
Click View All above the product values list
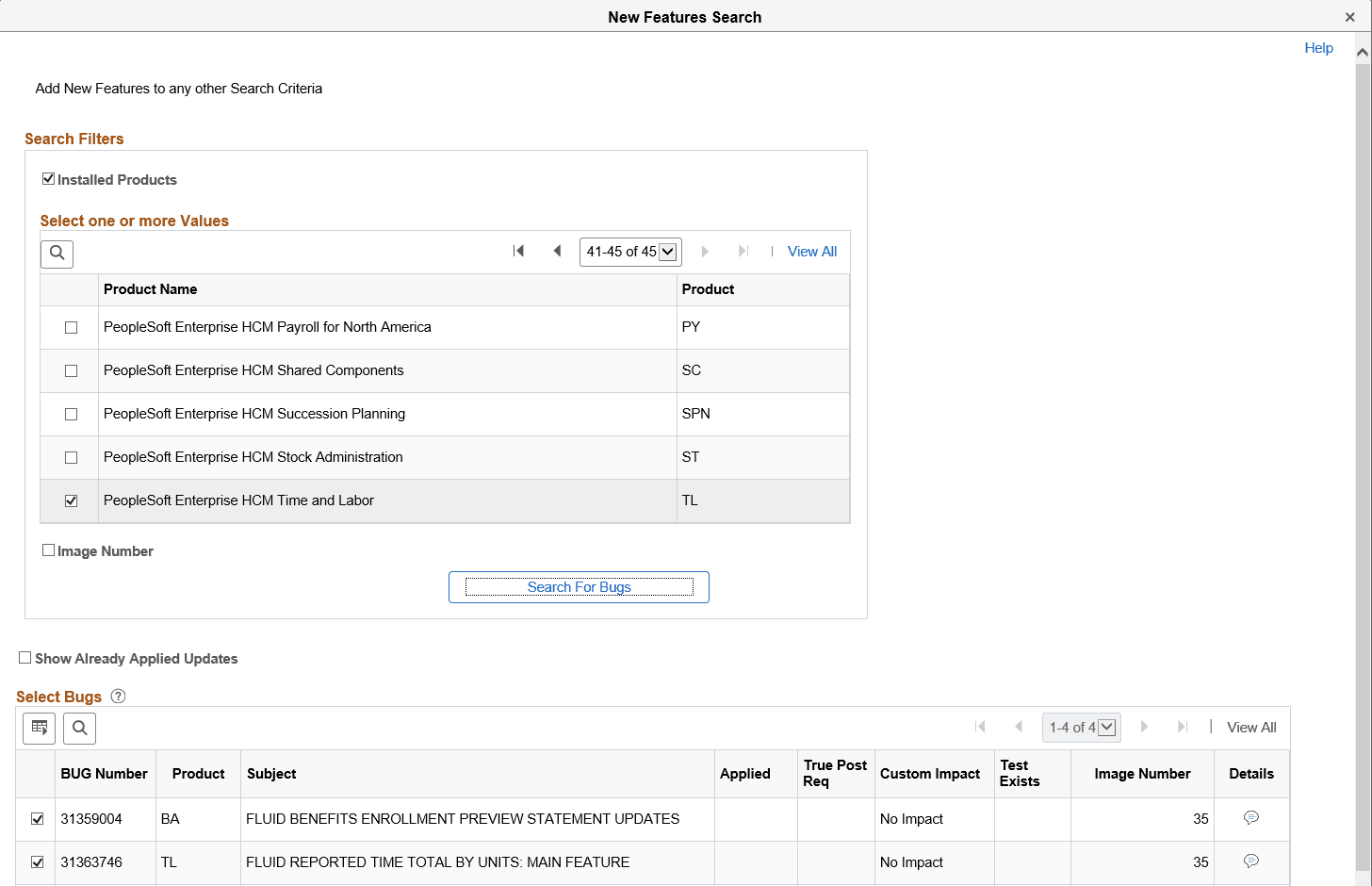pos(811,251)
